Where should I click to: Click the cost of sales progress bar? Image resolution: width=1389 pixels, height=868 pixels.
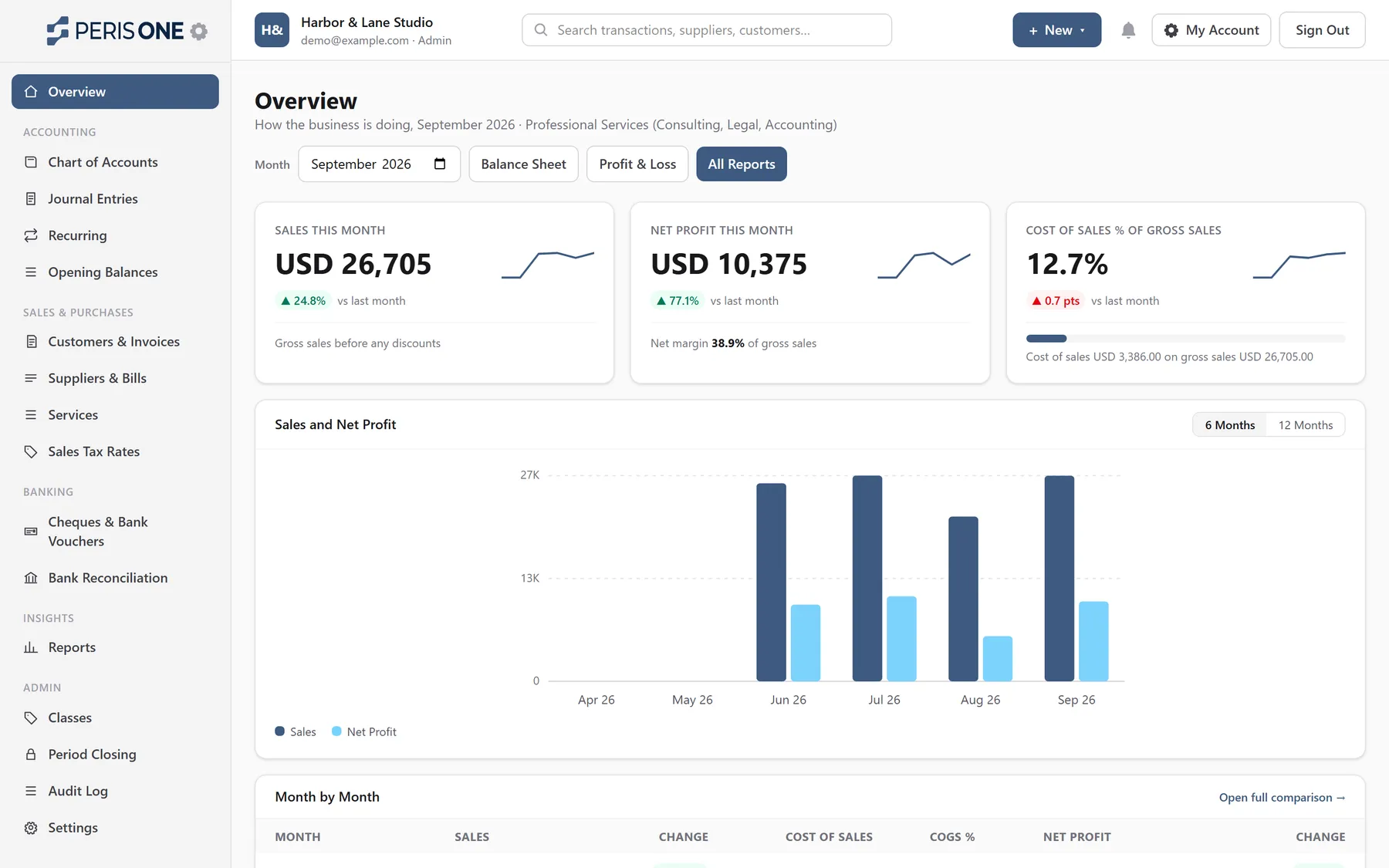[1185, 338]
